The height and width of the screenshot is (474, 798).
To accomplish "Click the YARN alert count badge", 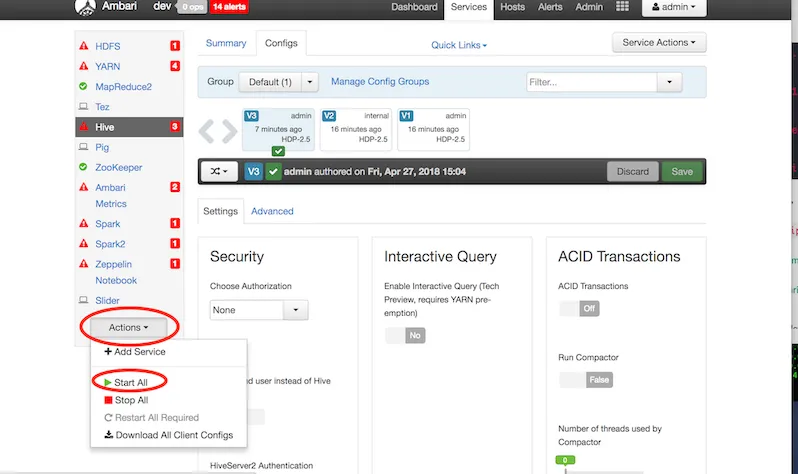I will [175, 66].
